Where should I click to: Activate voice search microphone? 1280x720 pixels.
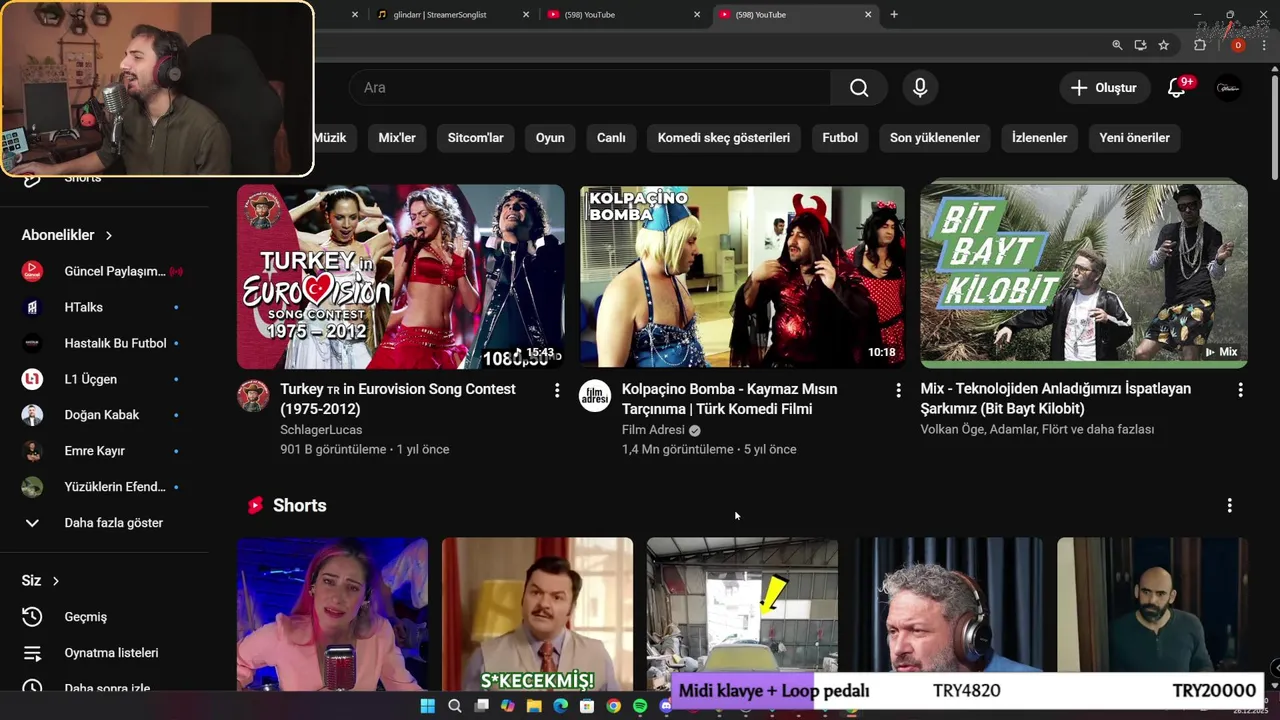(x=920, y=88)
